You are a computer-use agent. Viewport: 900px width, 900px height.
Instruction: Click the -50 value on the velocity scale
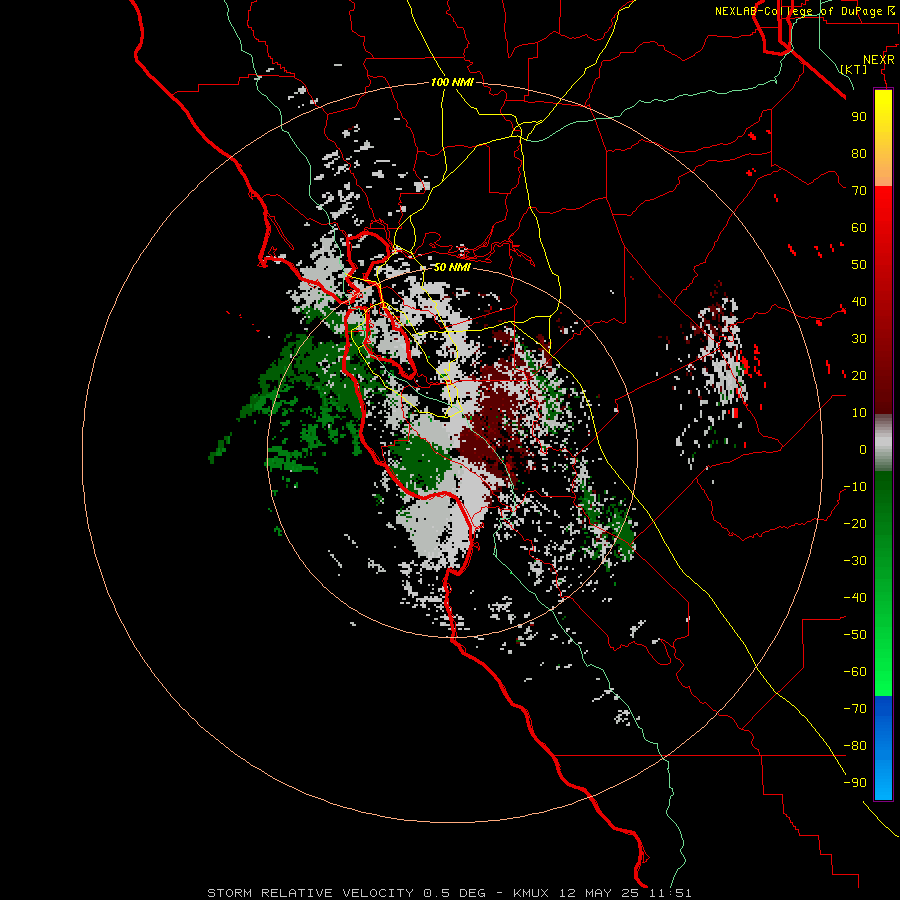click(x=855, y=635)
